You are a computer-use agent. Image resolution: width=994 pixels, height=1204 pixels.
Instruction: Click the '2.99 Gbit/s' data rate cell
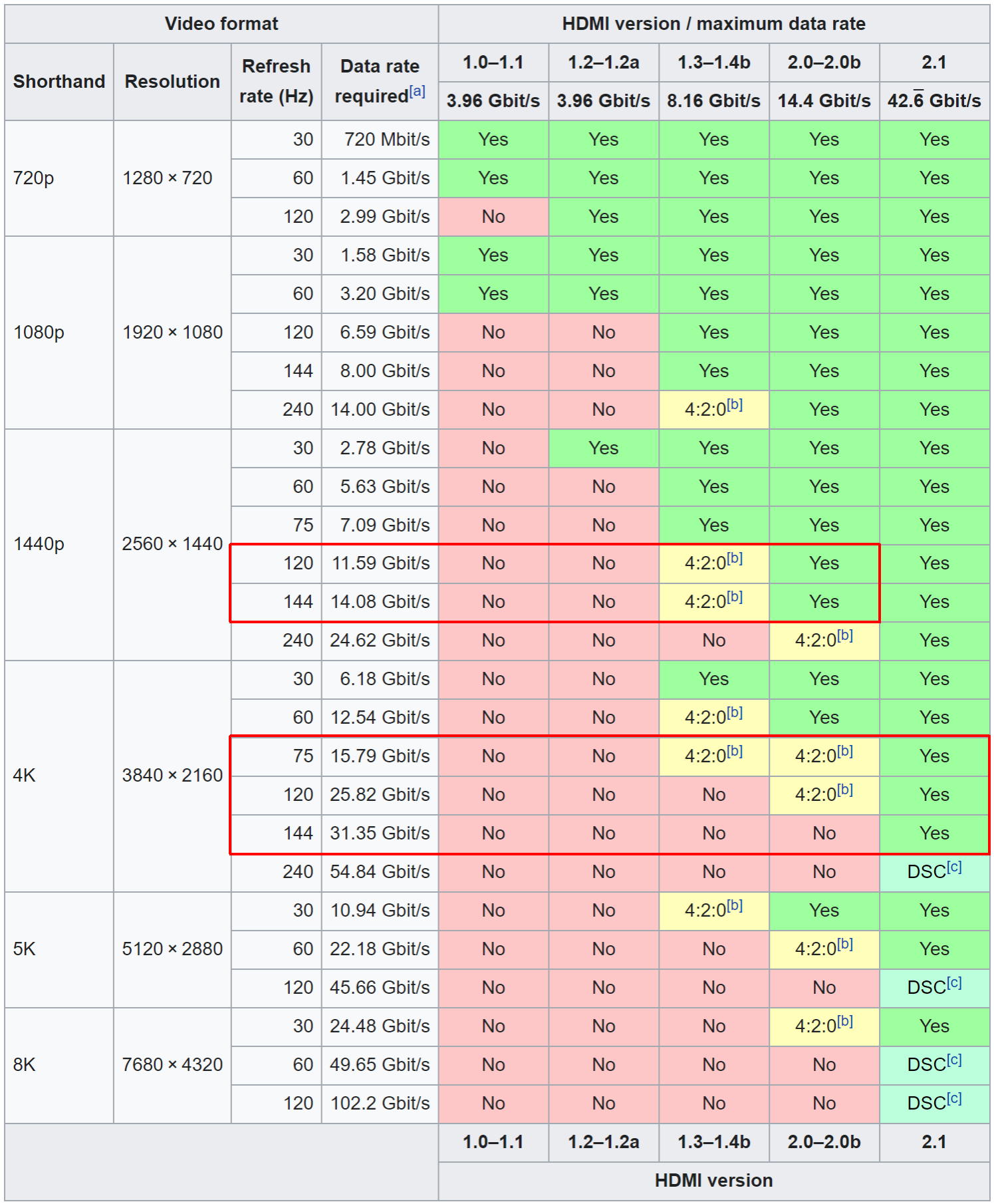pyautogui.click(x=380, y=217)
